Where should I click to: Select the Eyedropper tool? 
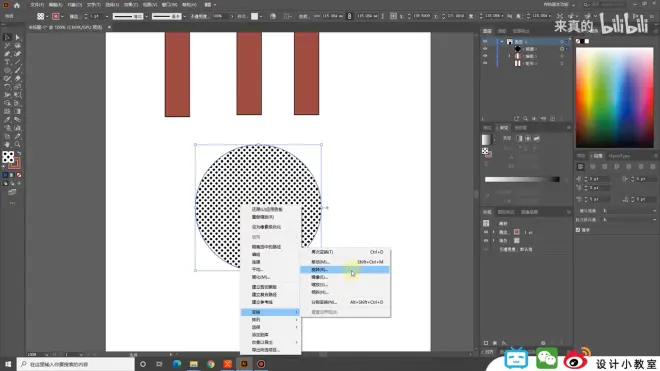(7, 120)
